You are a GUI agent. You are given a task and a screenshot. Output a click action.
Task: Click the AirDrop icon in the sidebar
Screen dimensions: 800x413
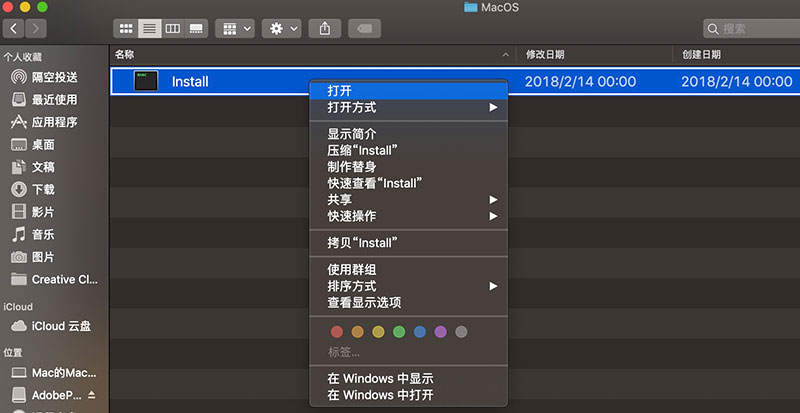point(18,77)
